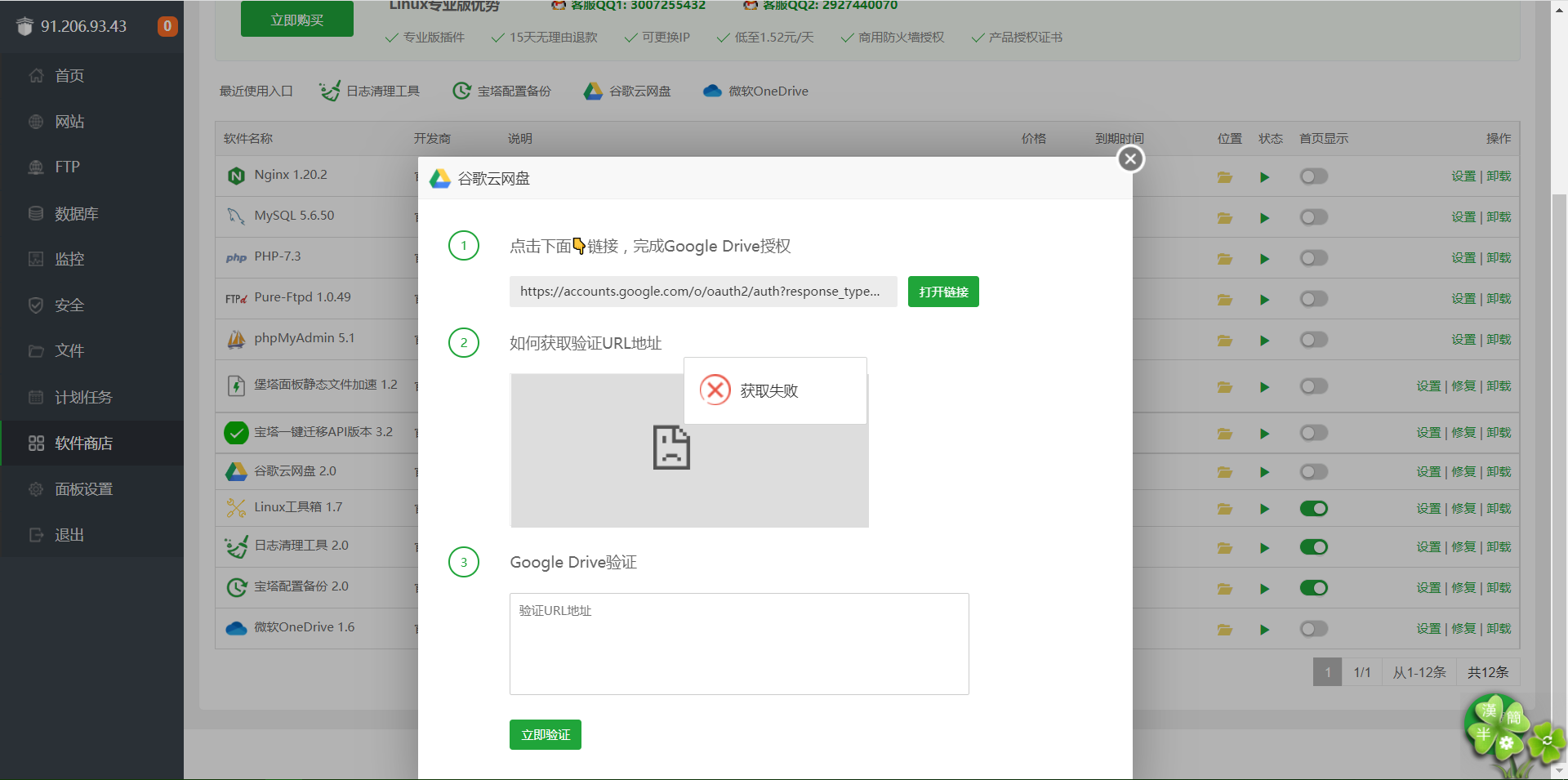
Task: Click the phpMyAdmin sailboat icon
Action: coord(236,339)
